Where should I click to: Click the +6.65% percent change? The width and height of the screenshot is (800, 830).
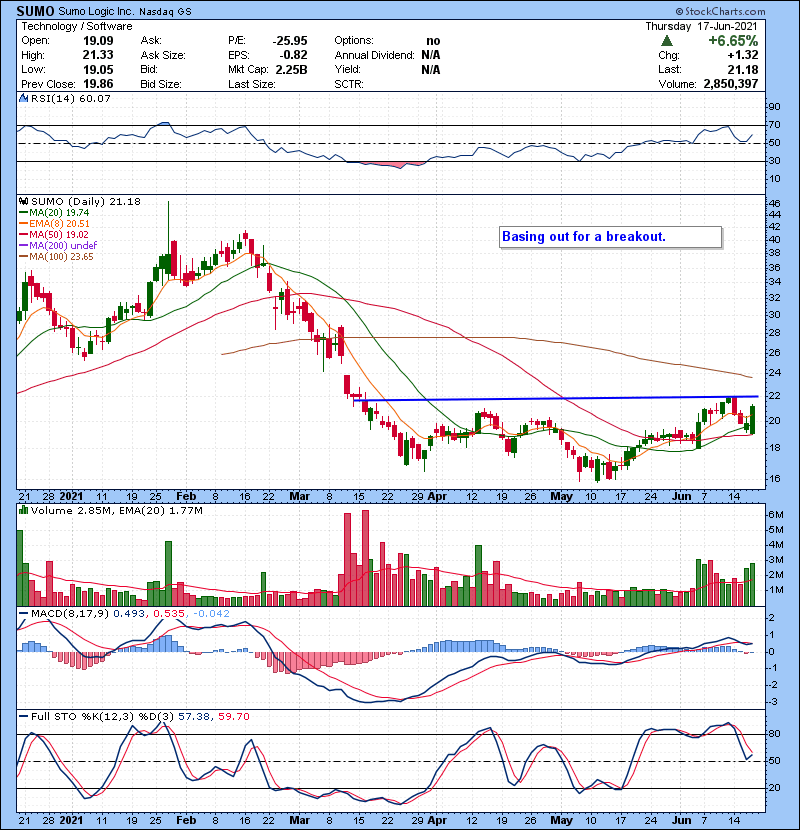coord(733,41)
